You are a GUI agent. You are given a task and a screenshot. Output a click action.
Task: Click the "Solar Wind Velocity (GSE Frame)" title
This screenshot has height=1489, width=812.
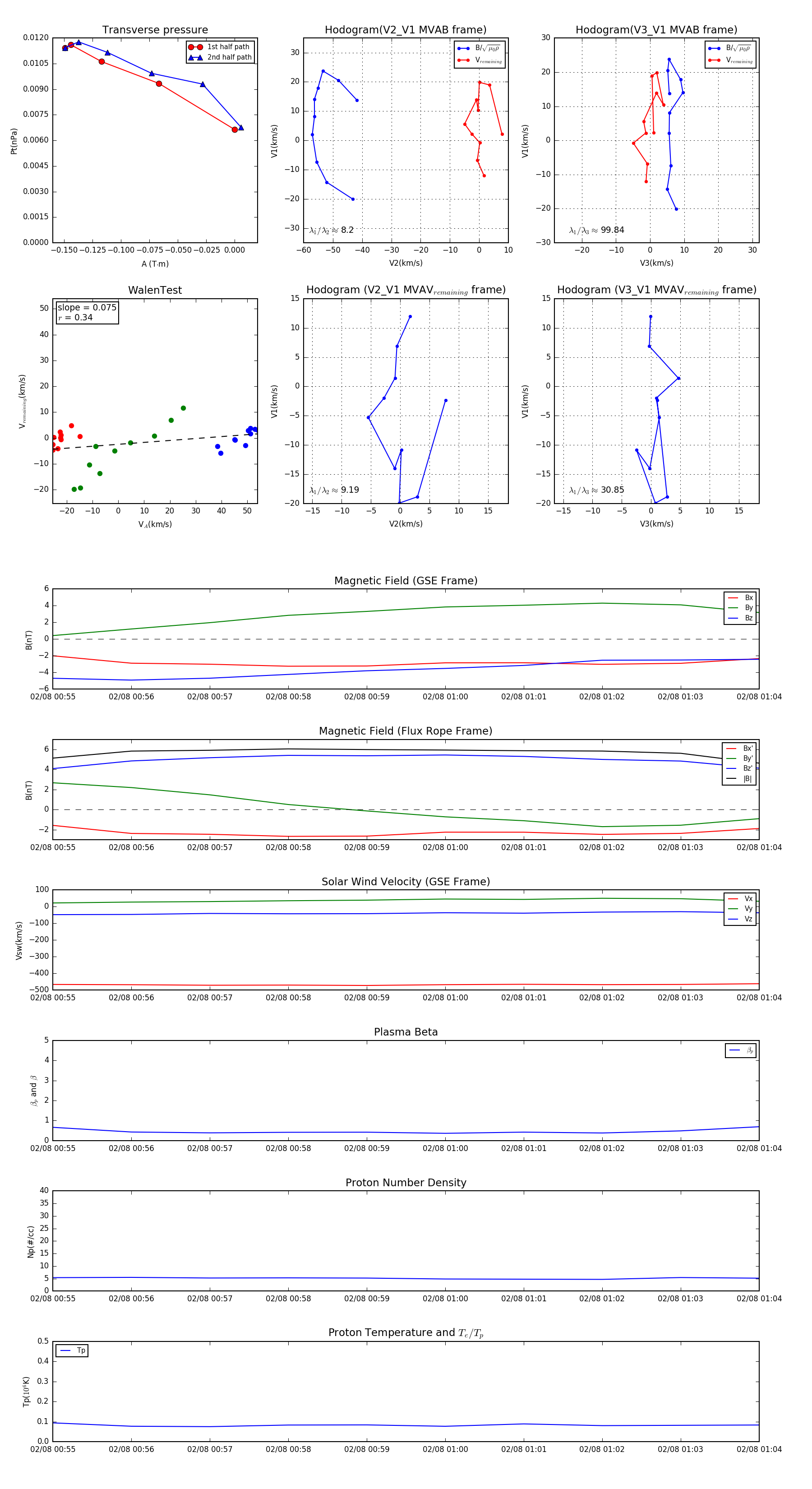(x=406, y=882)
